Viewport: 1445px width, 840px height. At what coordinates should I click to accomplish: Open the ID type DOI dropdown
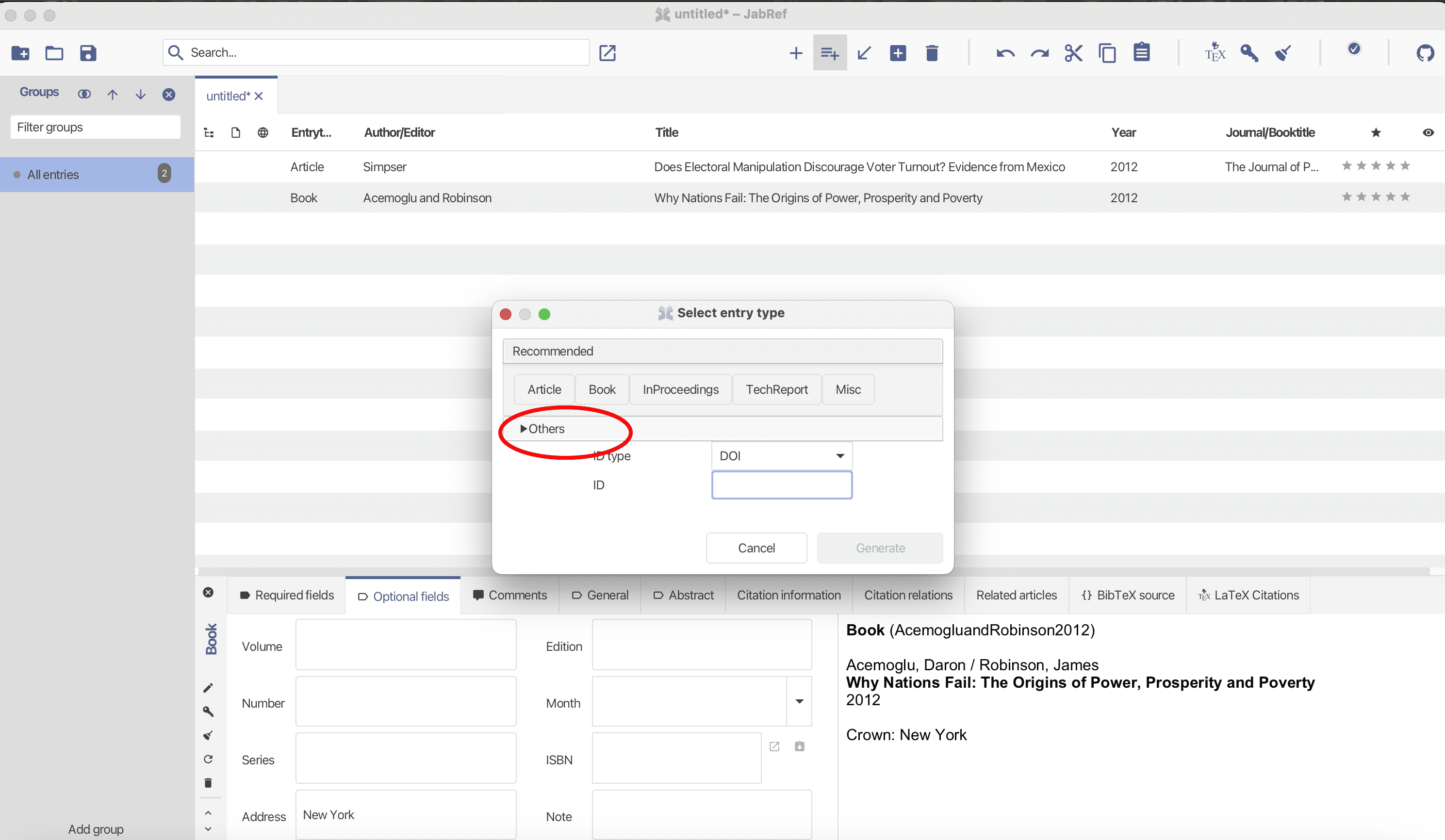coord(781,456)
